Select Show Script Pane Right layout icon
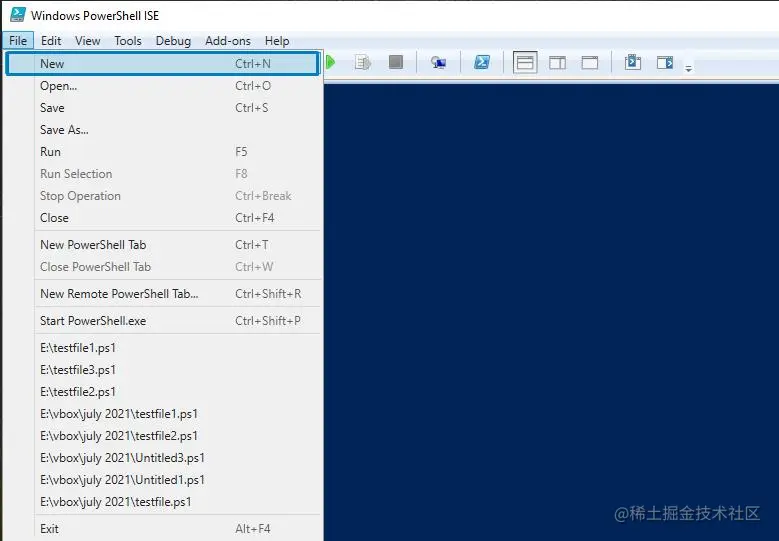 [557, 63]
